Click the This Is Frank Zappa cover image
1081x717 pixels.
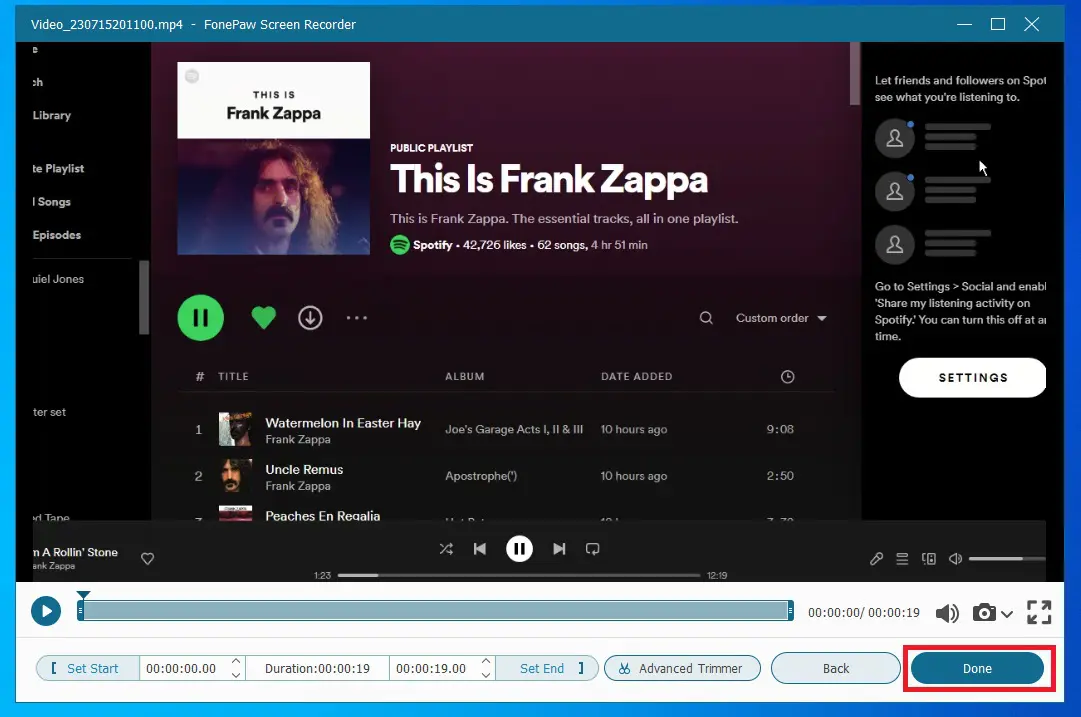[274, 159]
